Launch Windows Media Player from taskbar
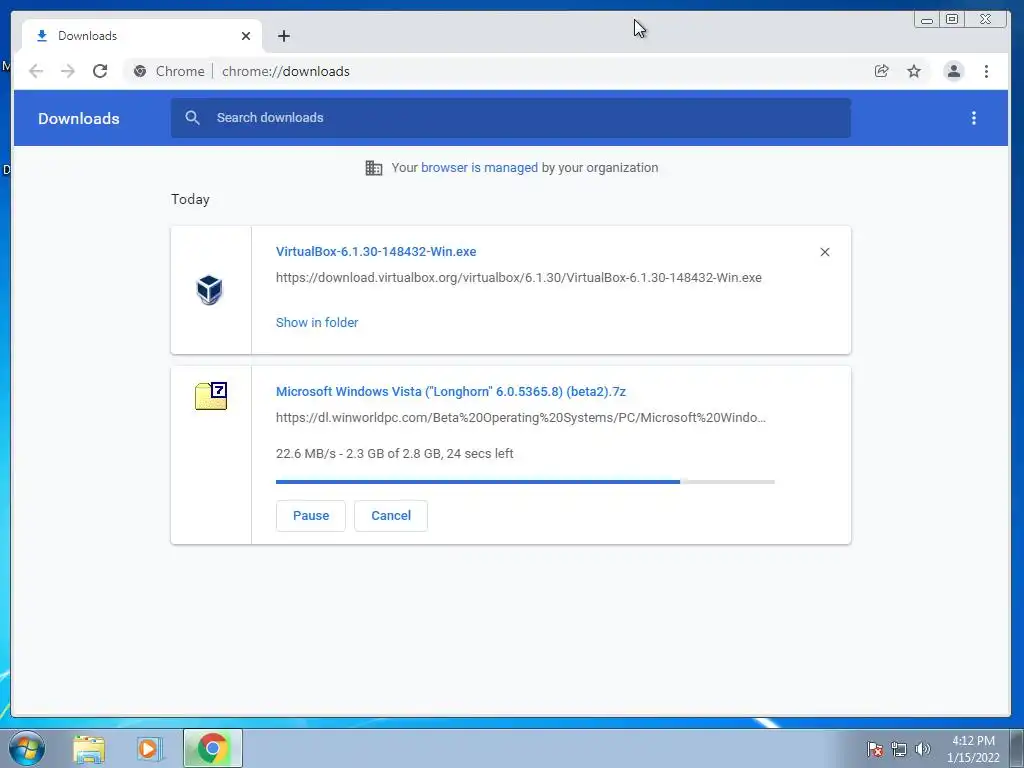The width and height of the screenshot is (1024, 768). 149,749
